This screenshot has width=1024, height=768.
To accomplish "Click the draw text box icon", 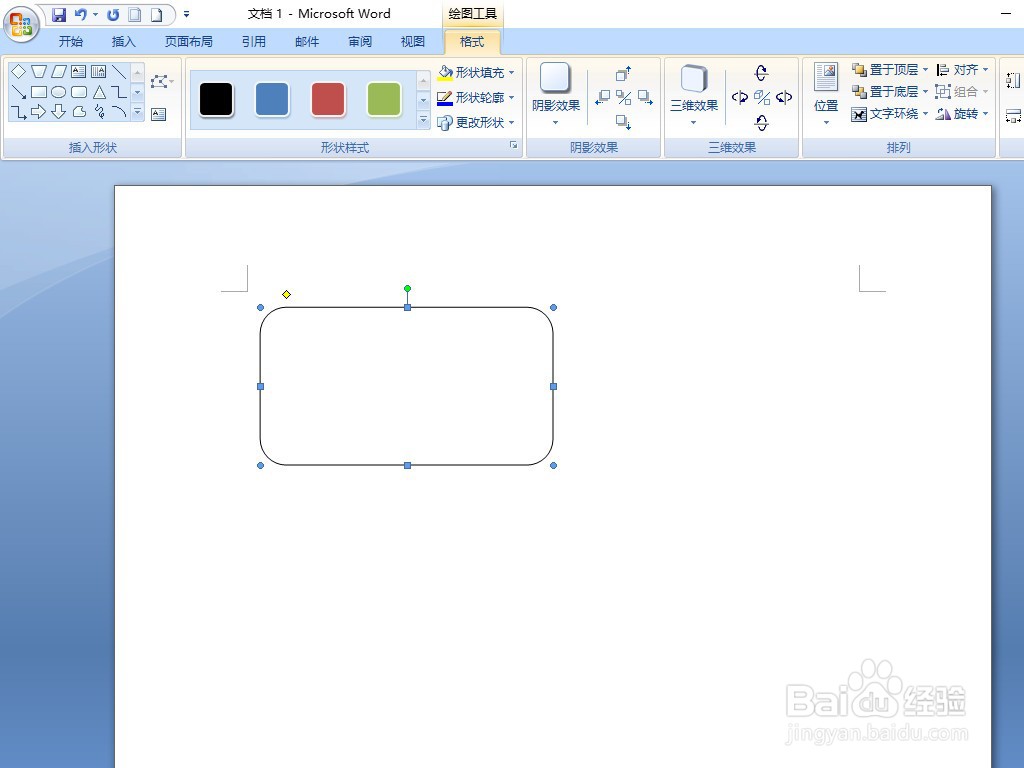I will click(x=159, y=114).
